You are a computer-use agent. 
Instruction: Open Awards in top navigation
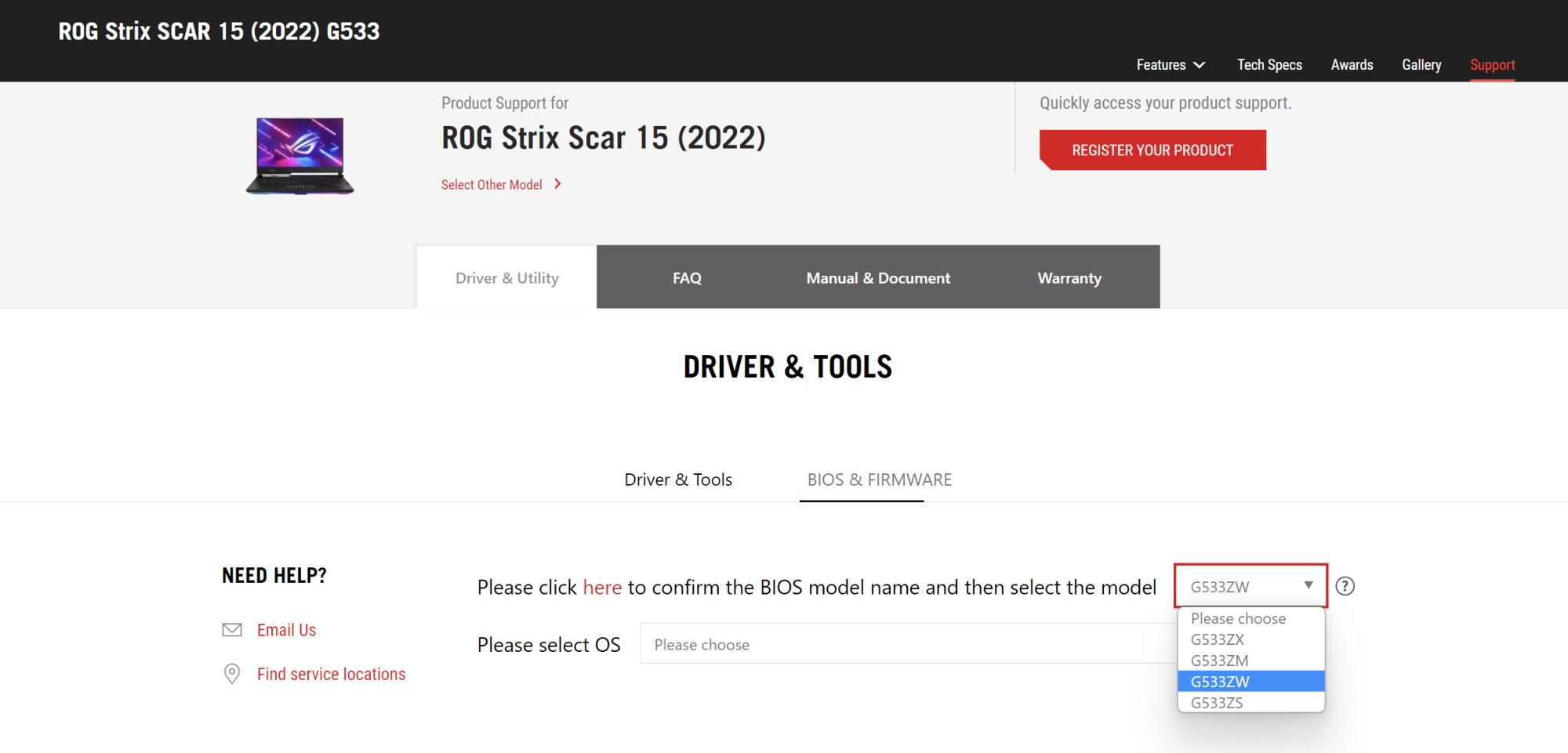(x=1352, y=65)
